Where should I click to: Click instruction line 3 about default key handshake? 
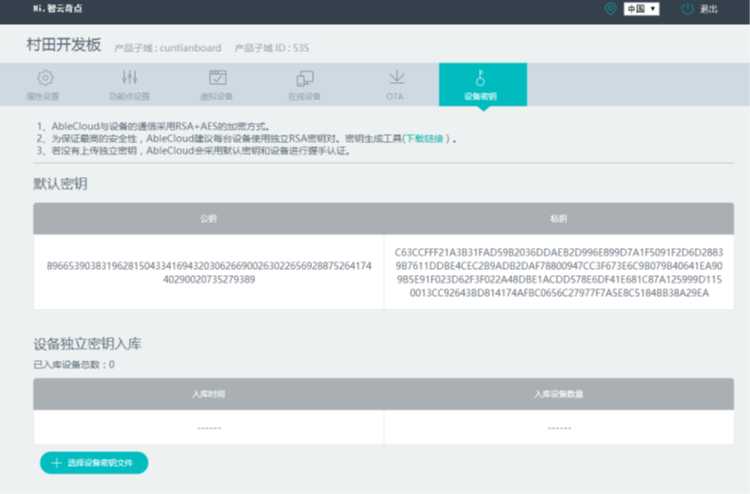pos(195,151)
